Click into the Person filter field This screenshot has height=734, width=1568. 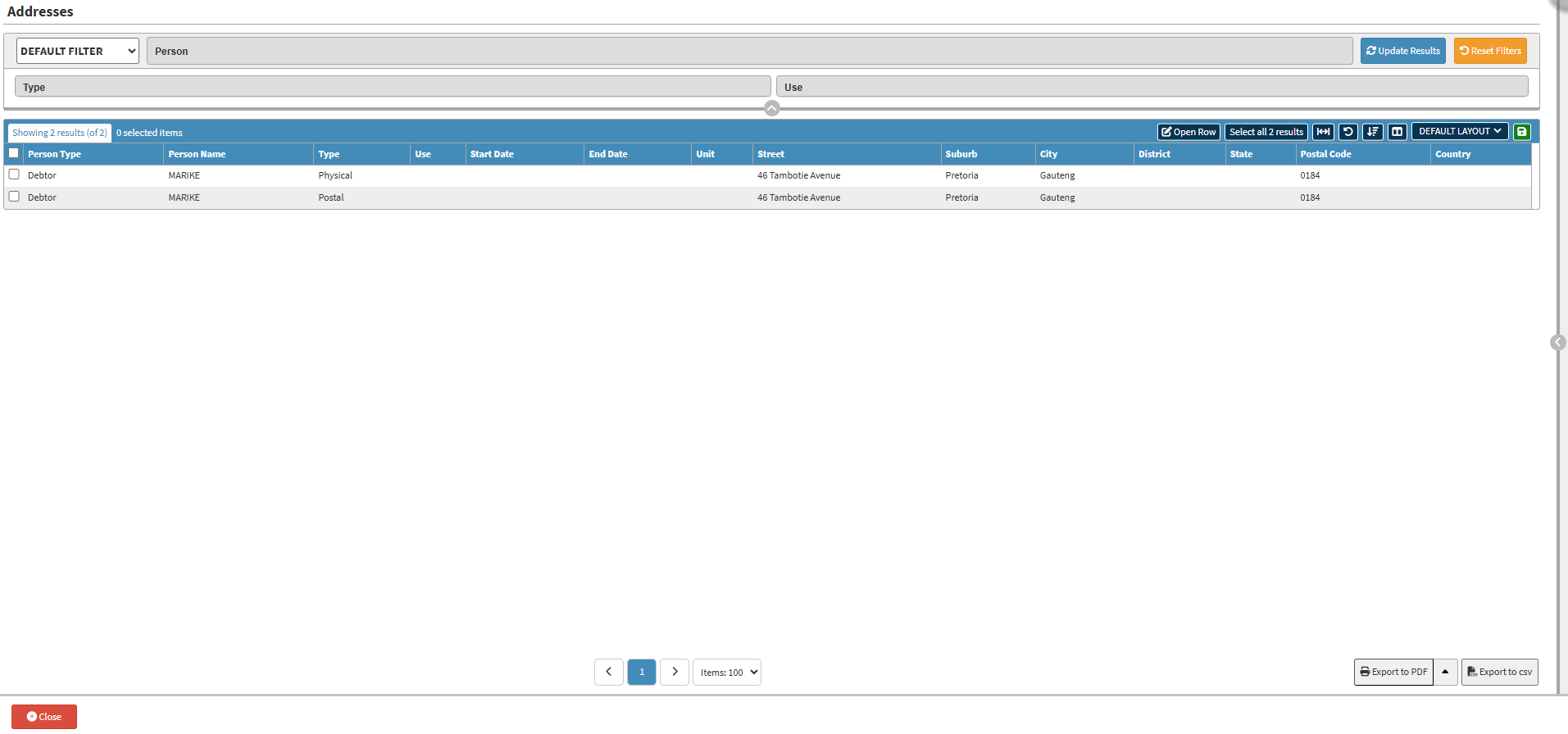tap(749, 51)
